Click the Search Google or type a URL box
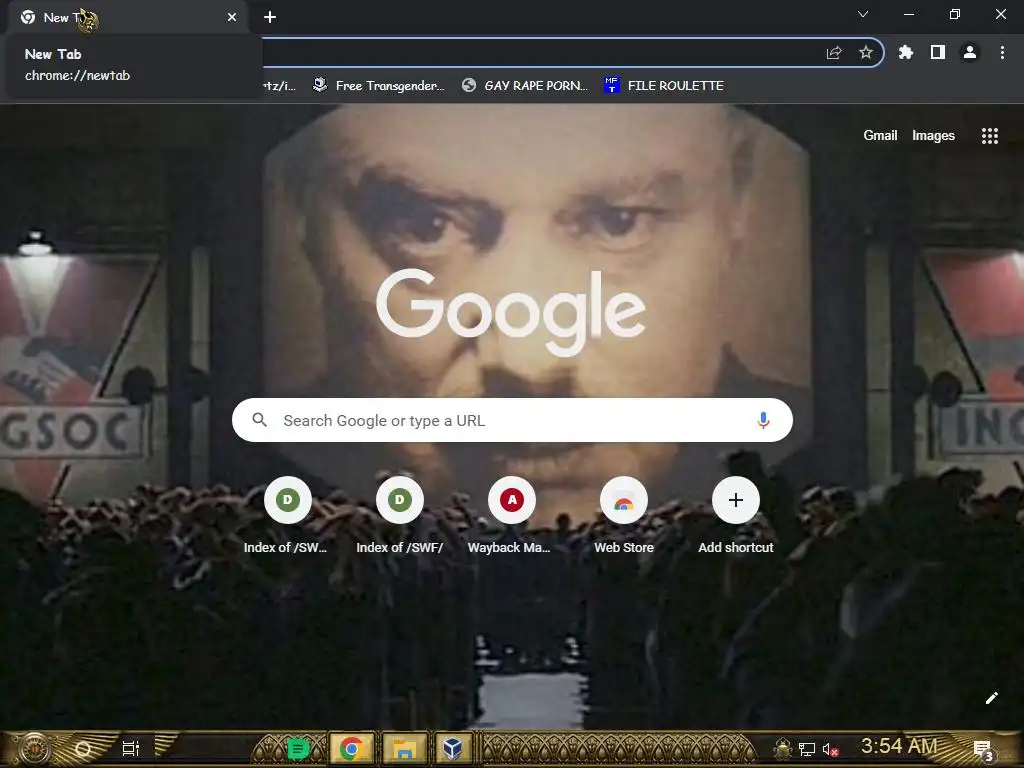This screenshot has width=1024, height=768. 512,420
